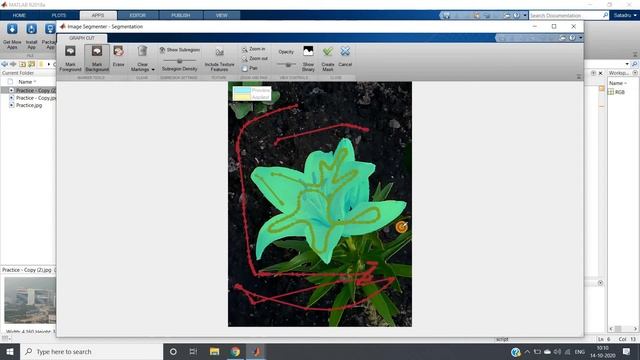
Task: Open MATLAB toolstrip help icon
Action: [516, 16]
